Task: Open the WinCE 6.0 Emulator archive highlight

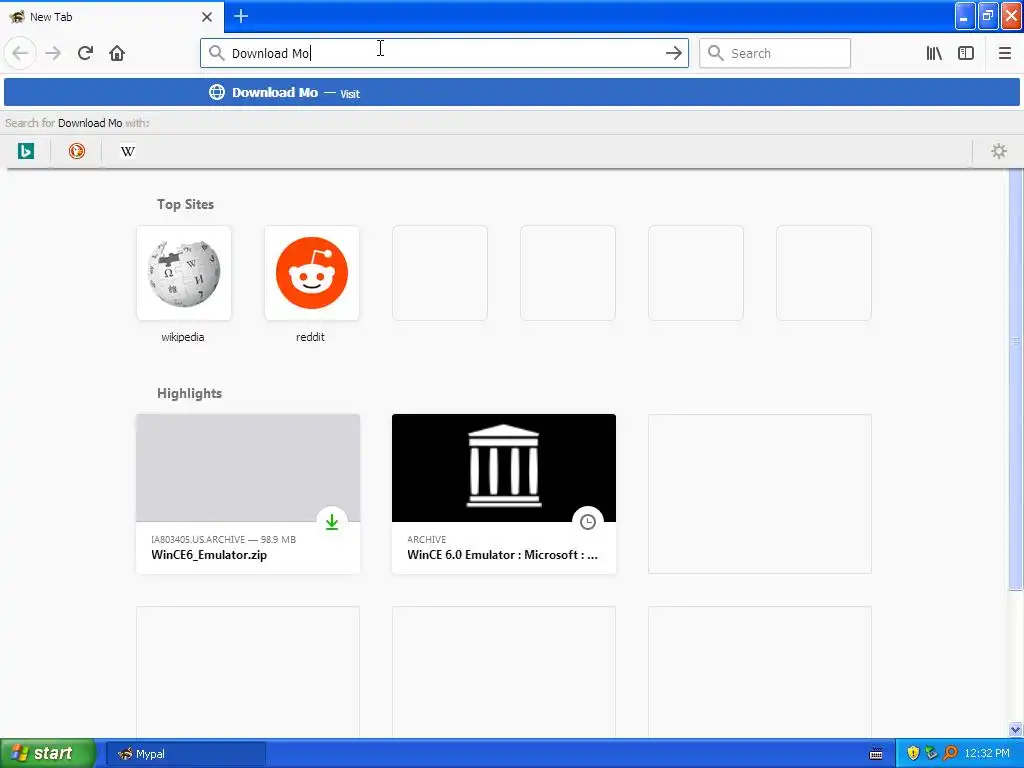Action: pyautogui.click(x=504, y=494)
